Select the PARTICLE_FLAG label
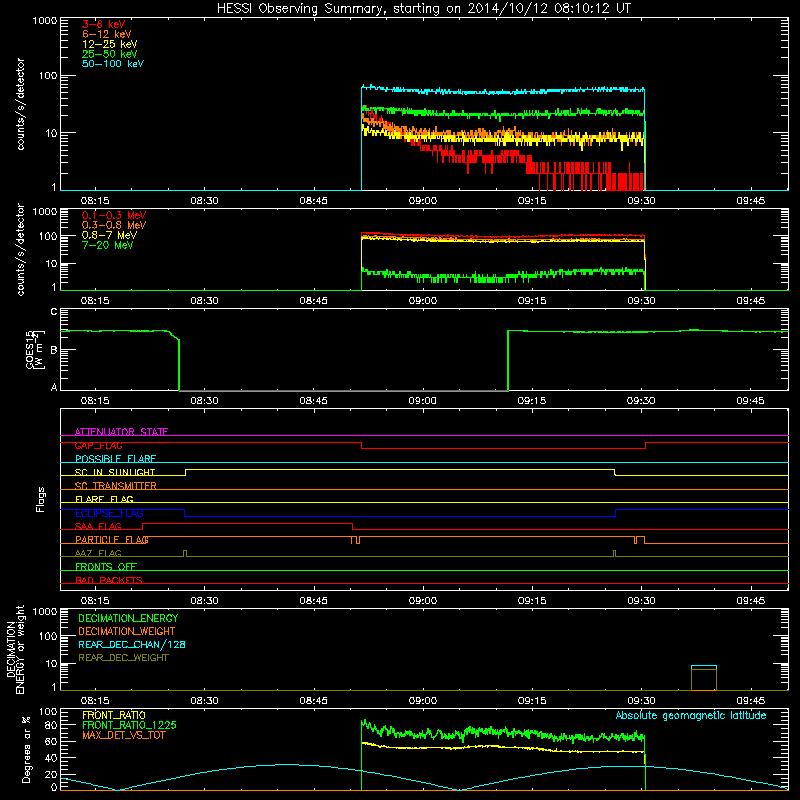Image resolution: width=800 pixels, height=800 pixels. 112,540
